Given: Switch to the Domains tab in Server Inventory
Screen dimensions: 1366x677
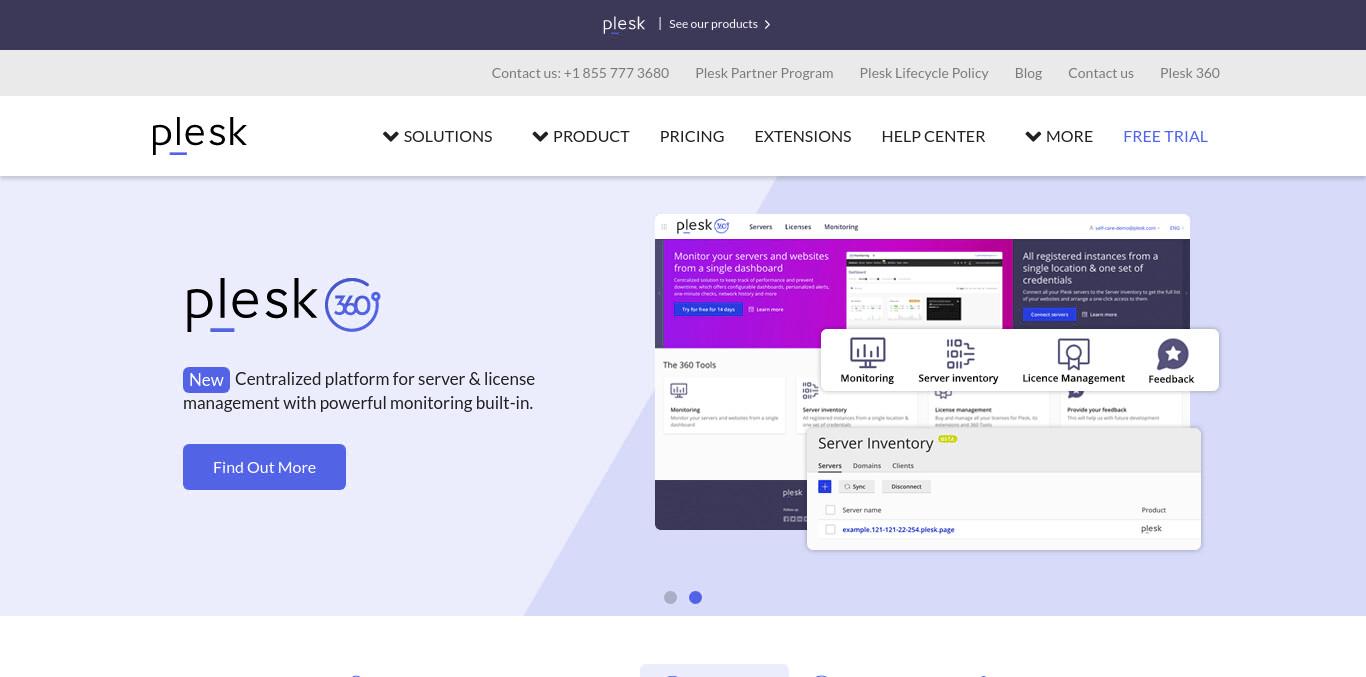Looking at the screenshot, I should (x=867, y=466).
